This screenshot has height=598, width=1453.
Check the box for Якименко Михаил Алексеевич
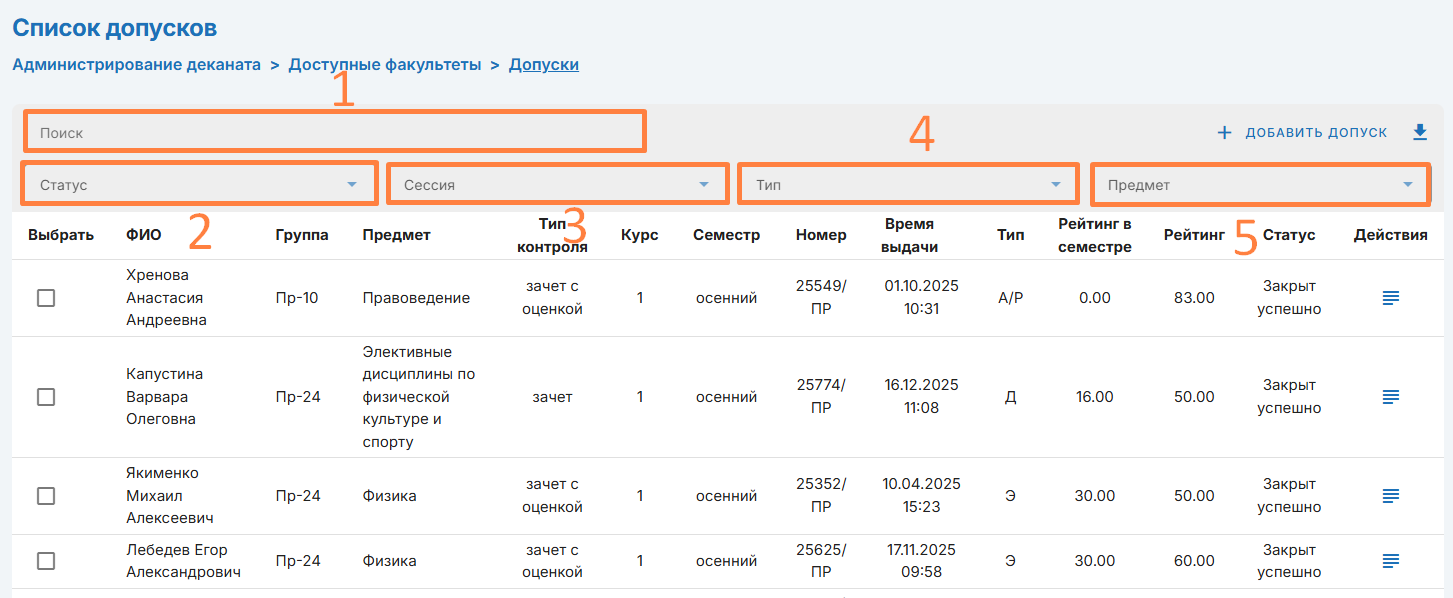tap(46, 496)
